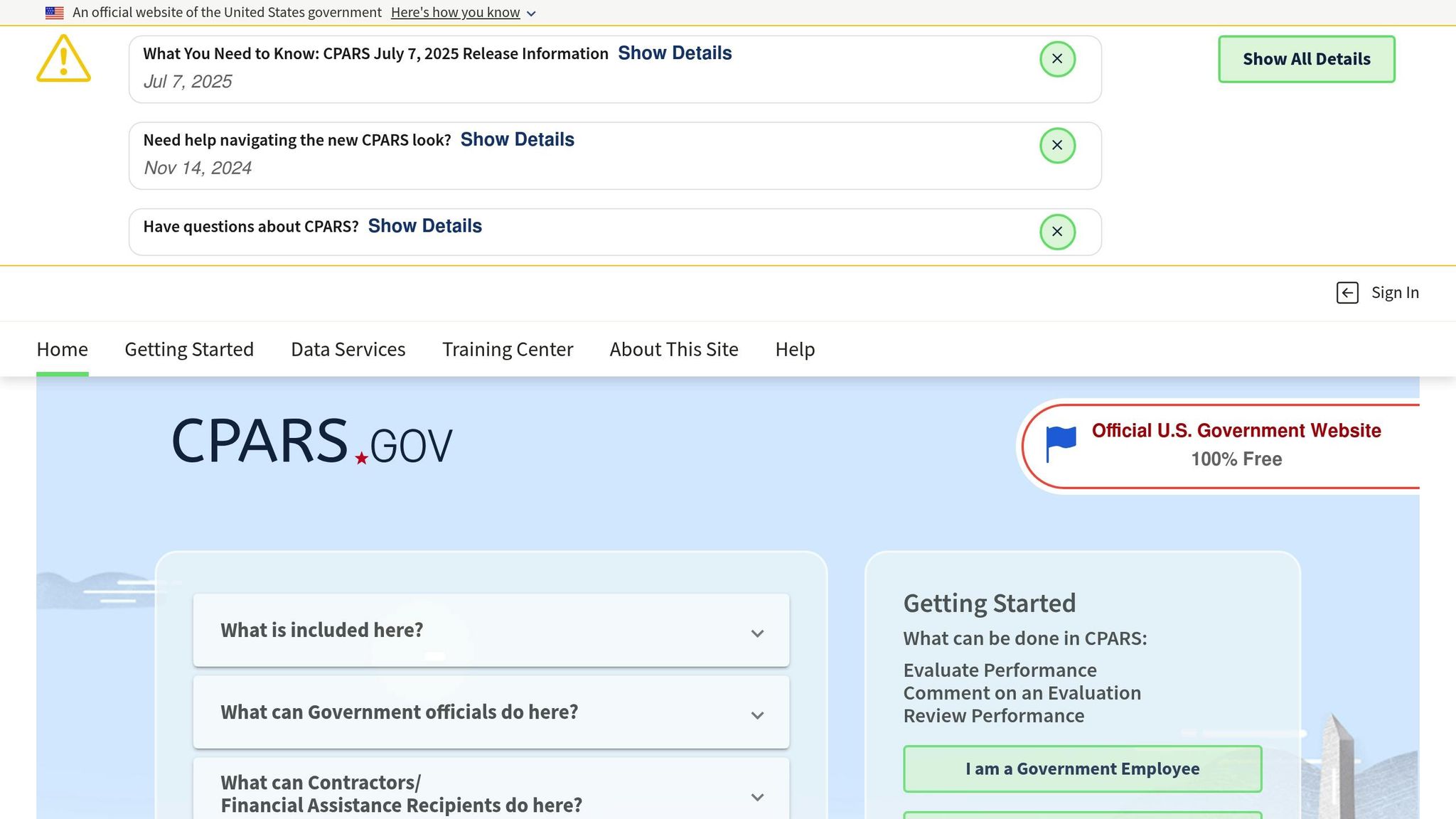This screenshot has width=1456, height=819.
Task: Click the US flag icon in banner
Action: [x=55, y=13]
